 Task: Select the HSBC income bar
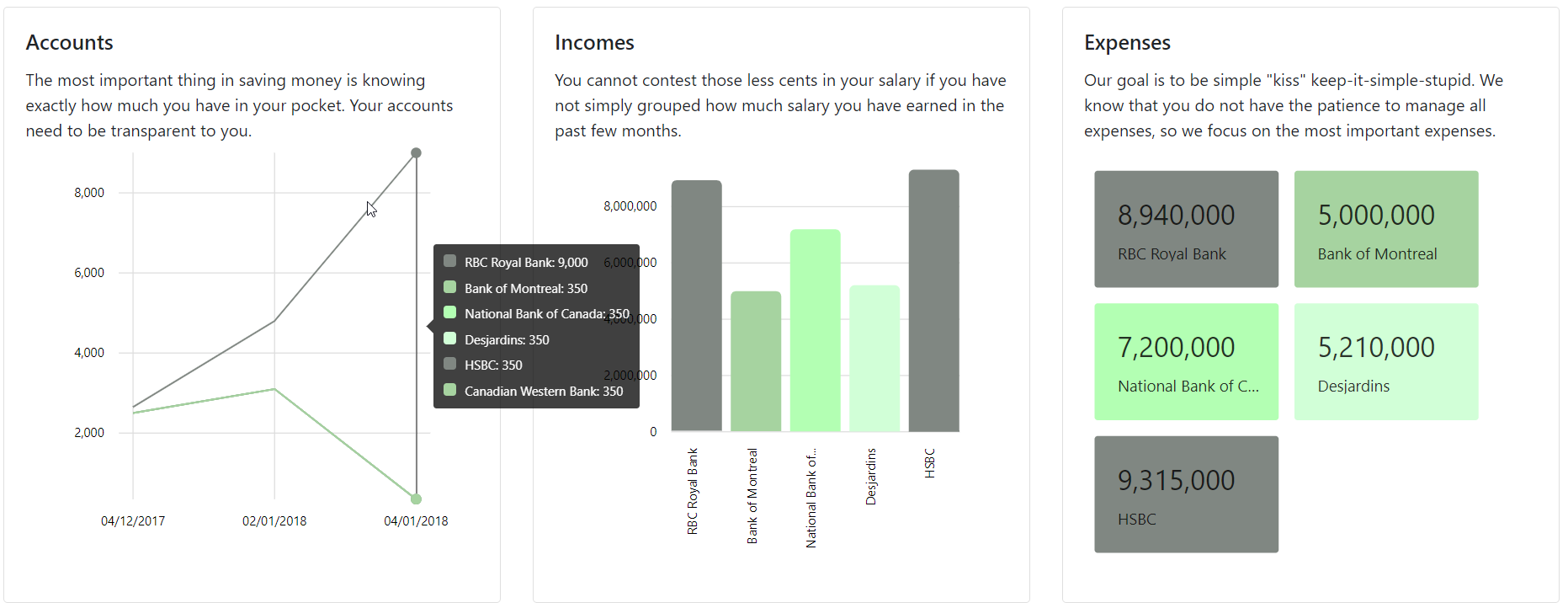tap(933, 301)
